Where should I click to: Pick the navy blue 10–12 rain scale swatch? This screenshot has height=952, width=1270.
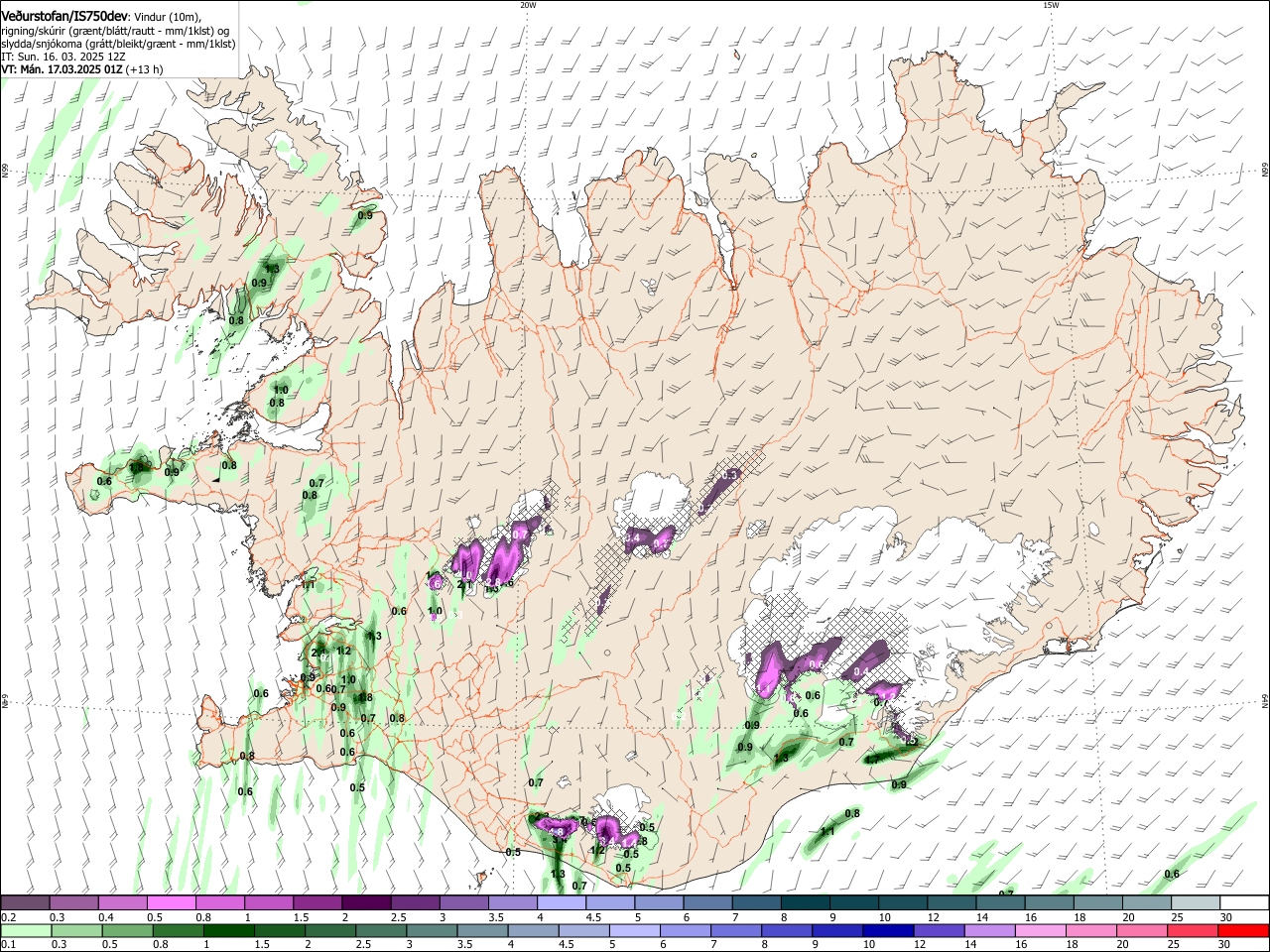point(888,930)
